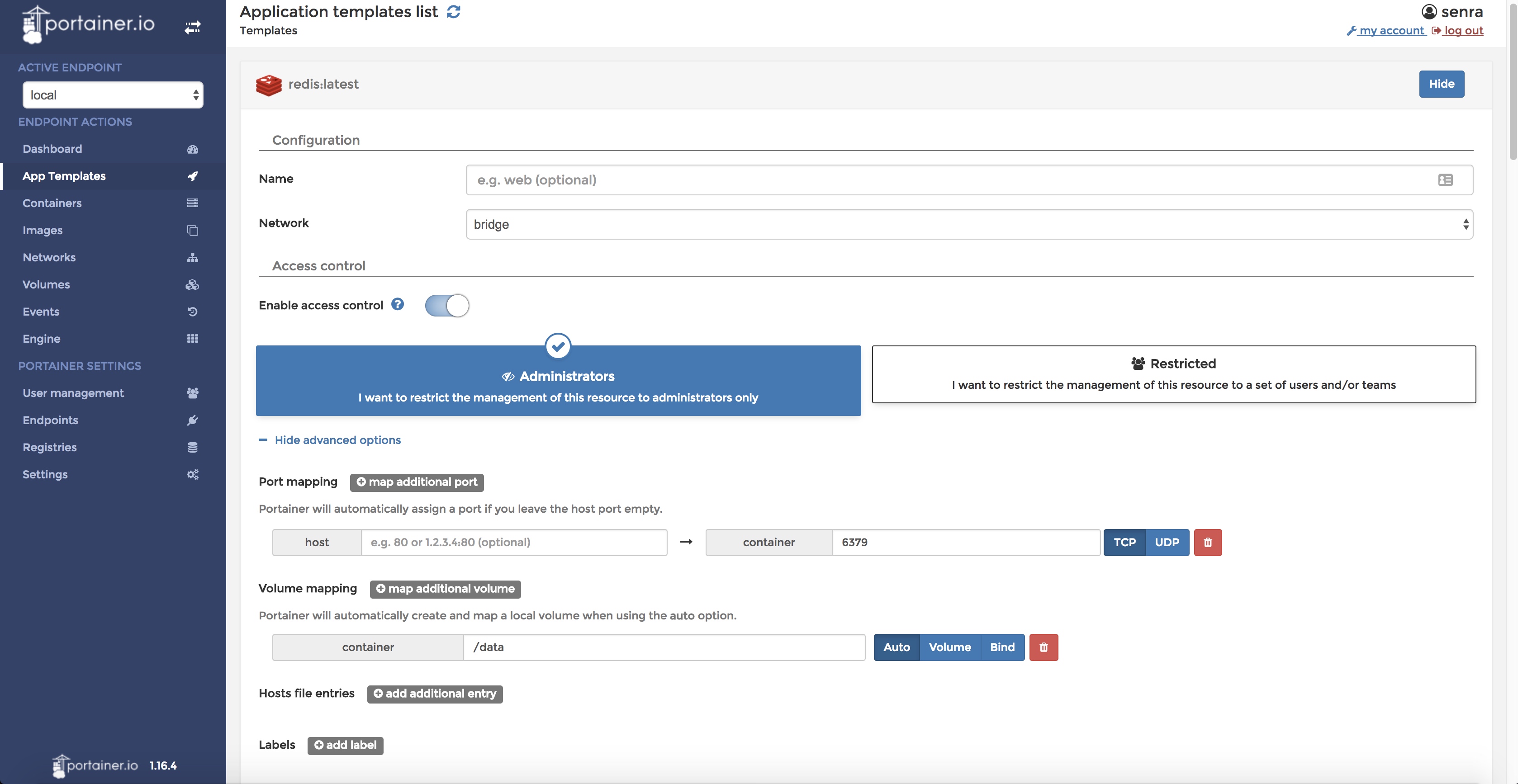1518x784 pixels.
Task: Click the sidebar toggle arrows icon
Action: (x=192, y=27)
